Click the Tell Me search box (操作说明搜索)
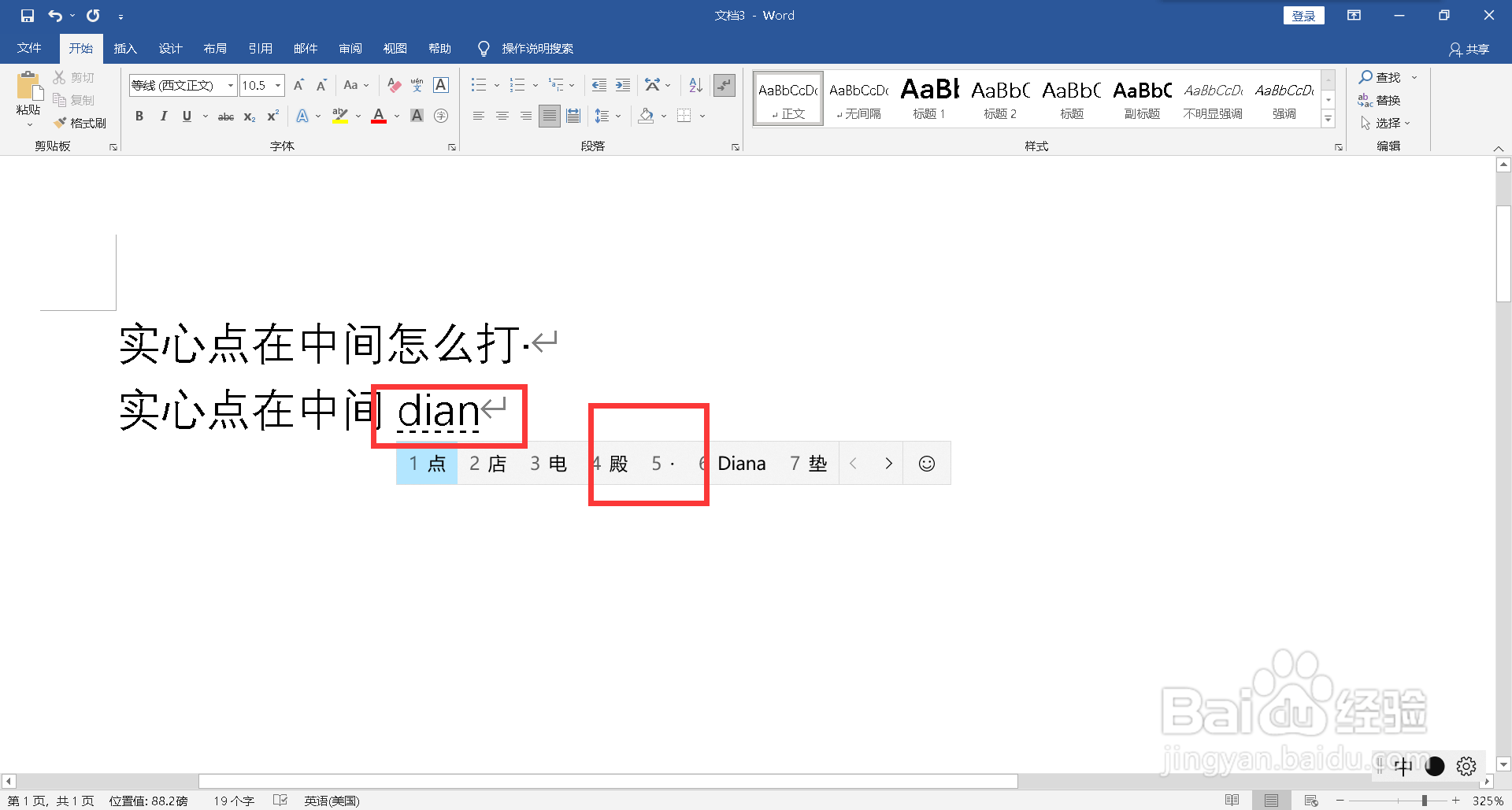This screenshot has height=810, width=1512. (537, 49)
